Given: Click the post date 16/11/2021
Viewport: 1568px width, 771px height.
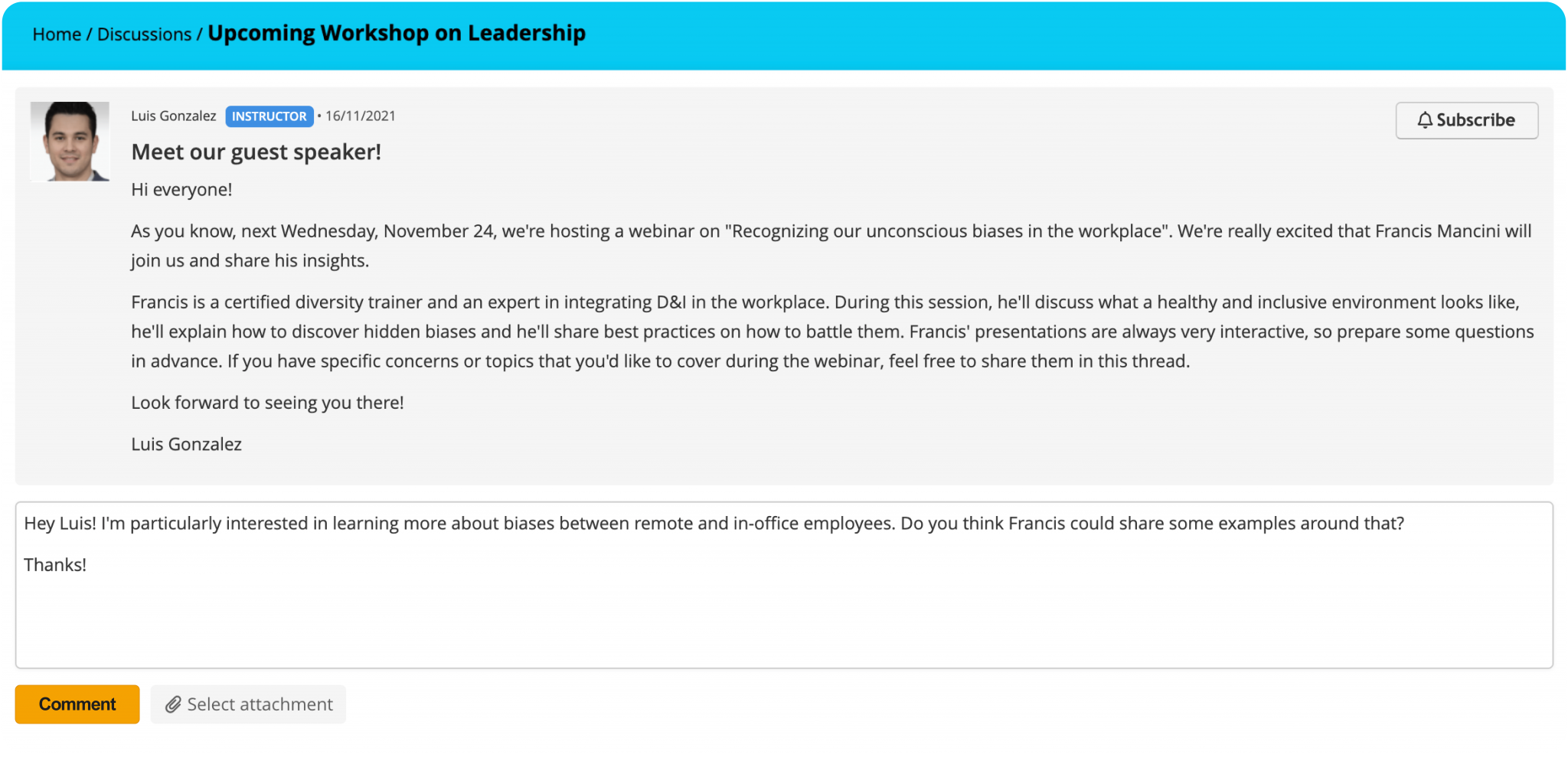Looking at the screenshot, I should click(x=361, y=116).
